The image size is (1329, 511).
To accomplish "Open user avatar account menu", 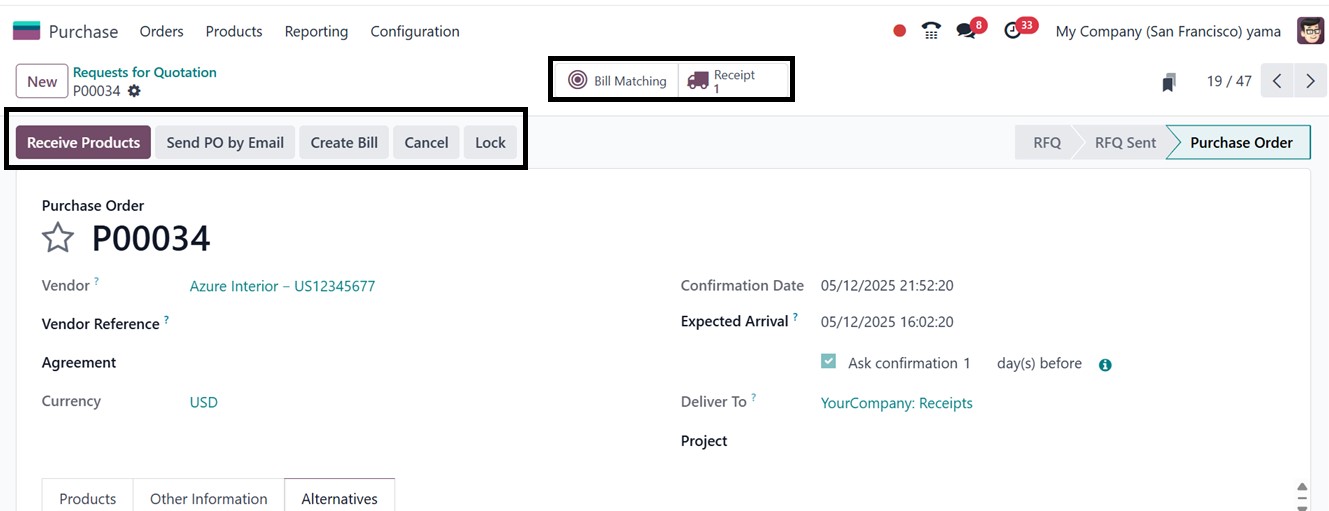I will tap(1310, 31).
